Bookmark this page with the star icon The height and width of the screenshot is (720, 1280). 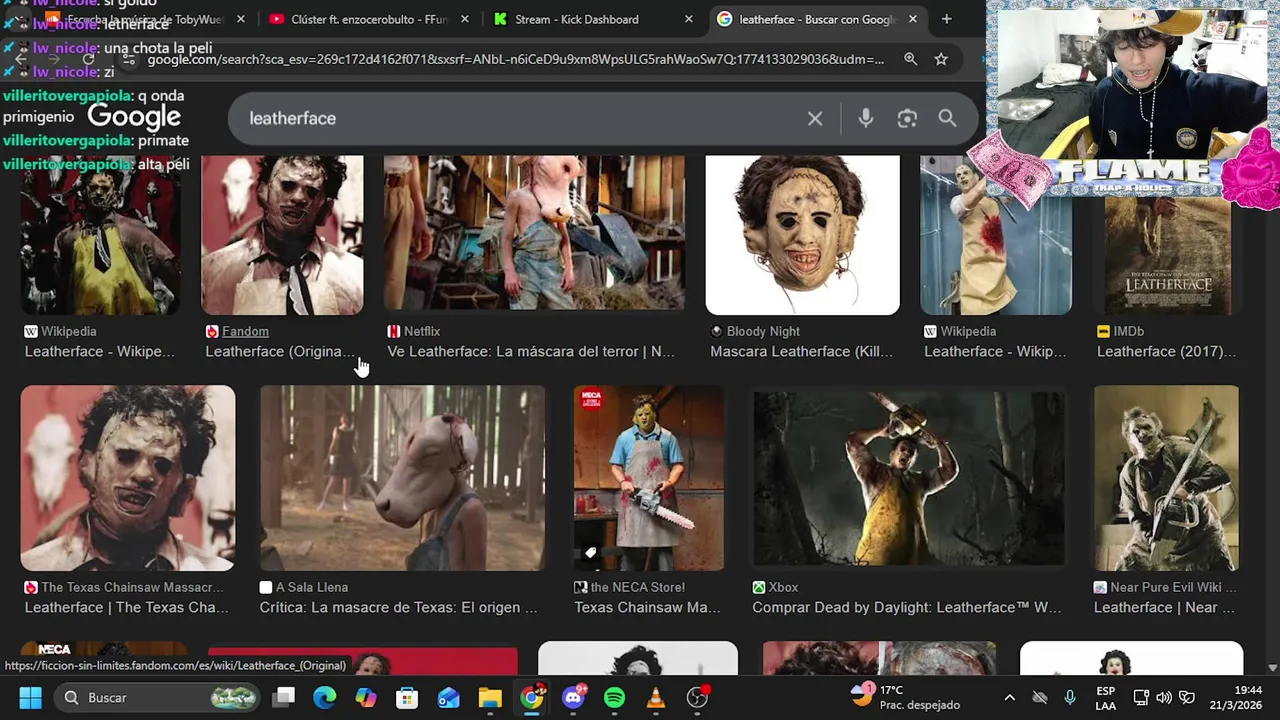coord(941,59)
